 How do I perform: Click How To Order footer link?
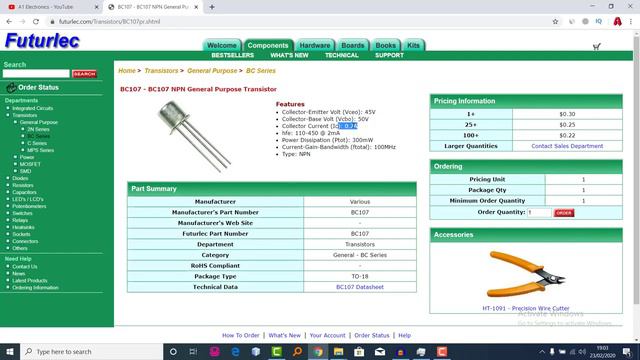pyautogui.click(x=241, y=335)
